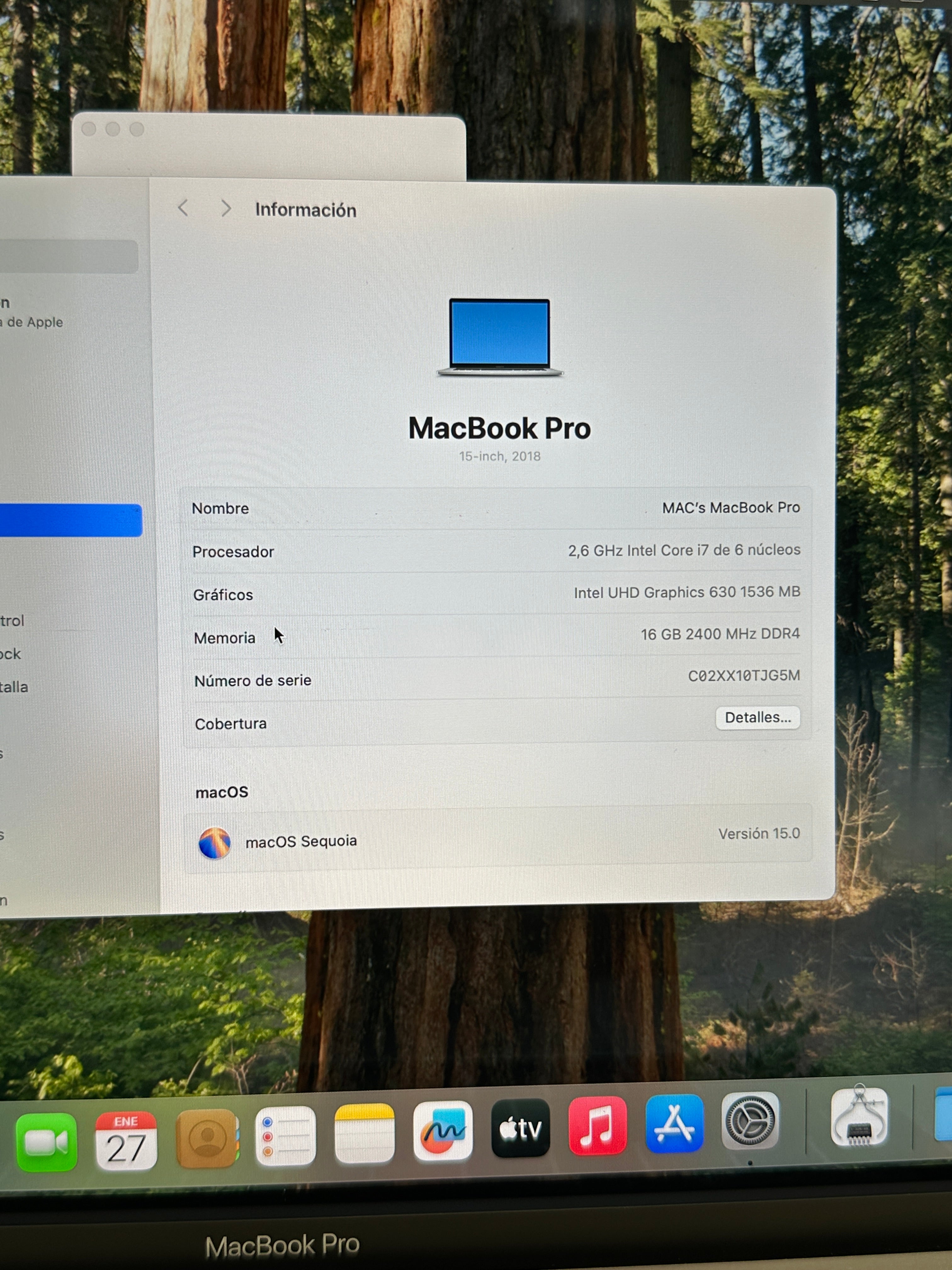Click the Número de serie label

[252, 681]
